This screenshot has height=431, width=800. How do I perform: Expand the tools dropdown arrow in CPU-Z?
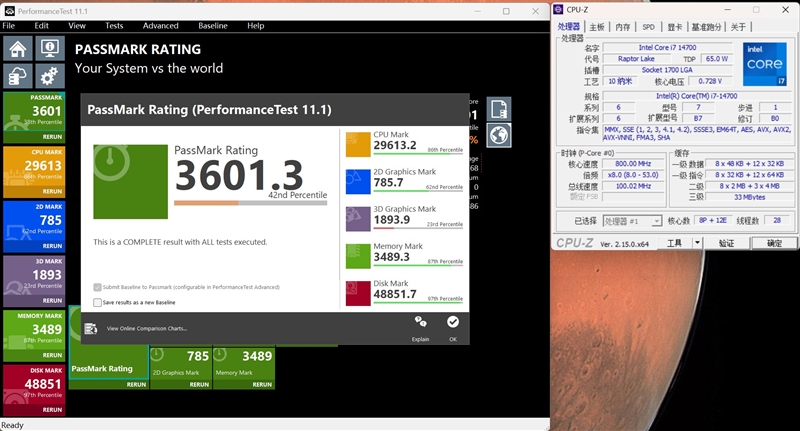pos(697,243)
